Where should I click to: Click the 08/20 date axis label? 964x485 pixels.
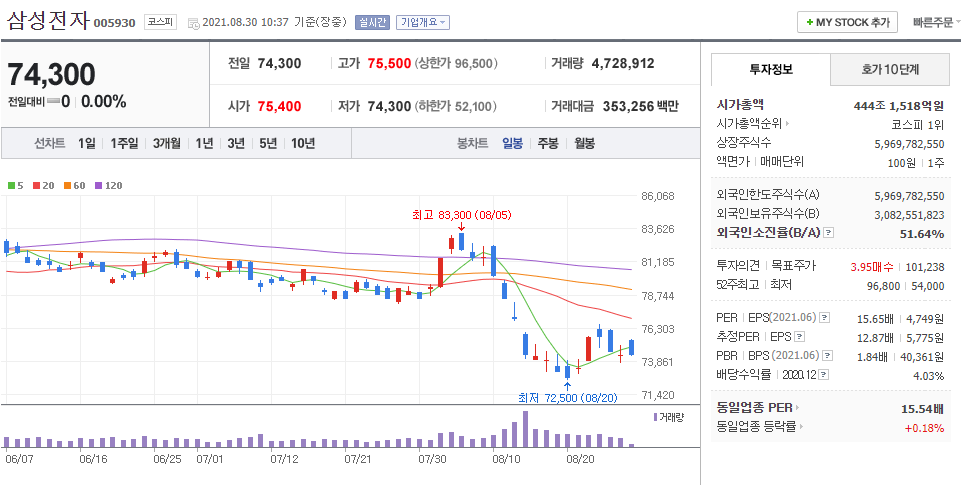[581, 459]
